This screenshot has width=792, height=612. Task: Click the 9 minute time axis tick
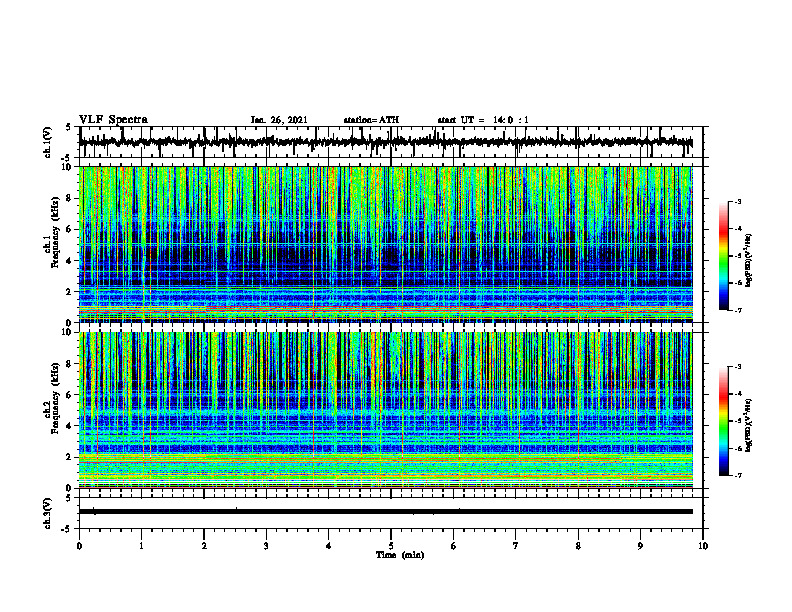(x=640, y=546)
